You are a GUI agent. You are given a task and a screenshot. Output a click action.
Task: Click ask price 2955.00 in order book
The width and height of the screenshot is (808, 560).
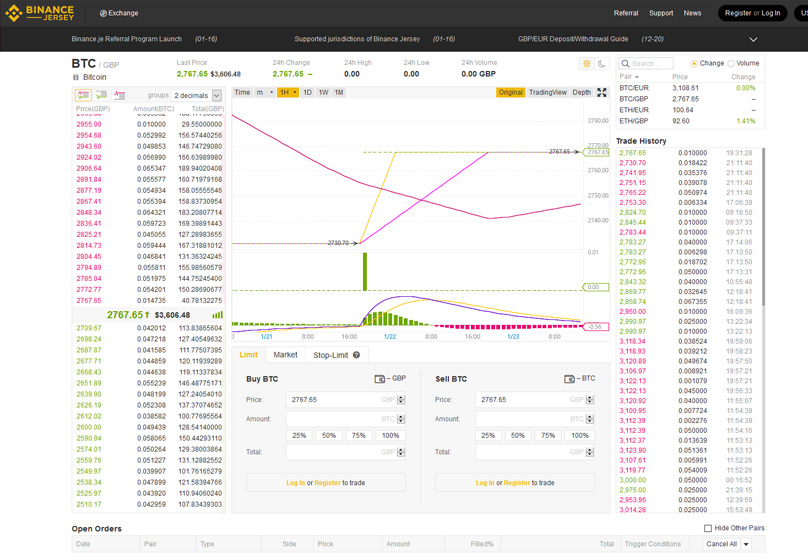(x=89, y=124)
